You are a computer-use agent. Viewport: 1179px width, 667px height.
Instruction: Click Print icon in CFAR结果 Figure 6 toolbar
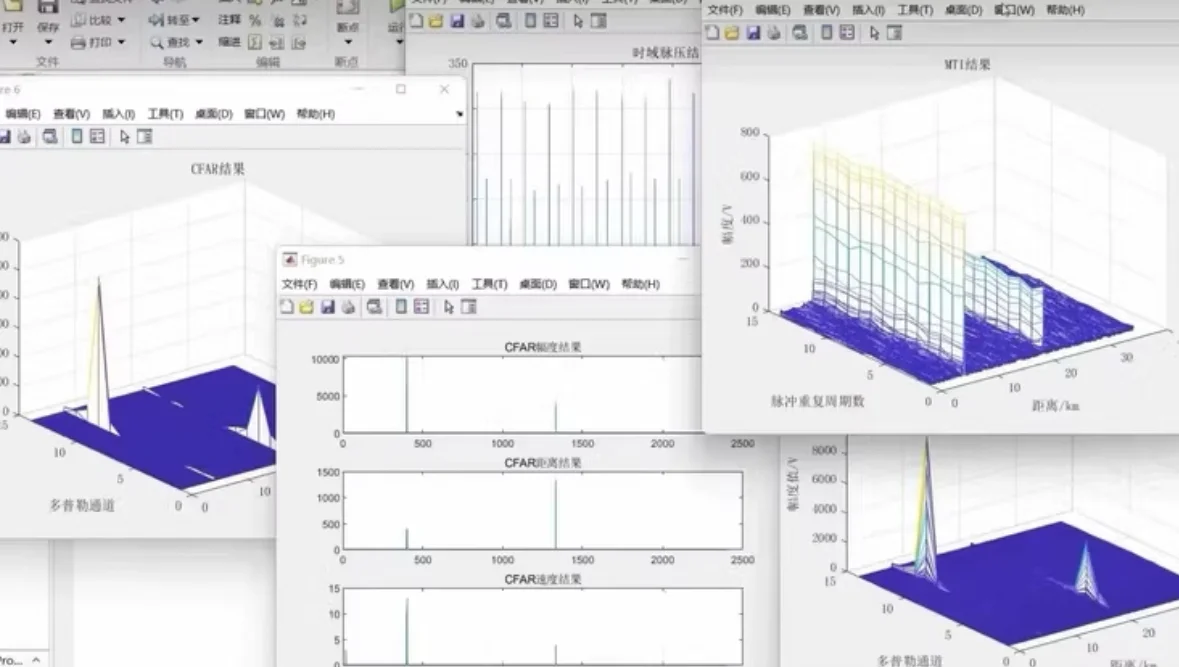[24, 137]
